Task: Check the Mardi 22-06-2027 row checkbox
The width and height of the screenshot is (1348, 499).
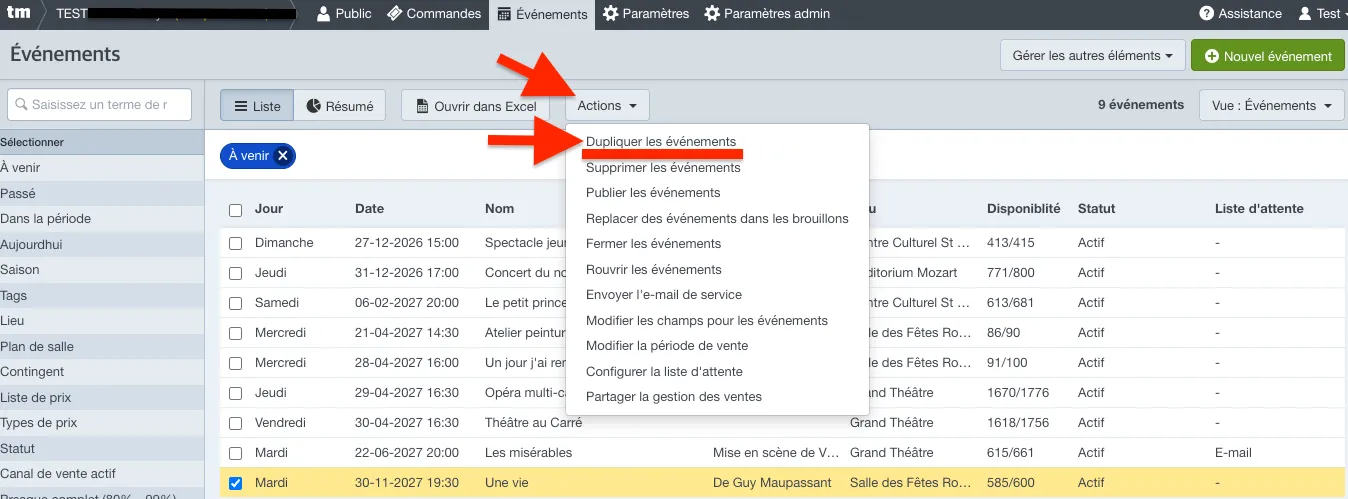Action: click(x=235, y=453)
